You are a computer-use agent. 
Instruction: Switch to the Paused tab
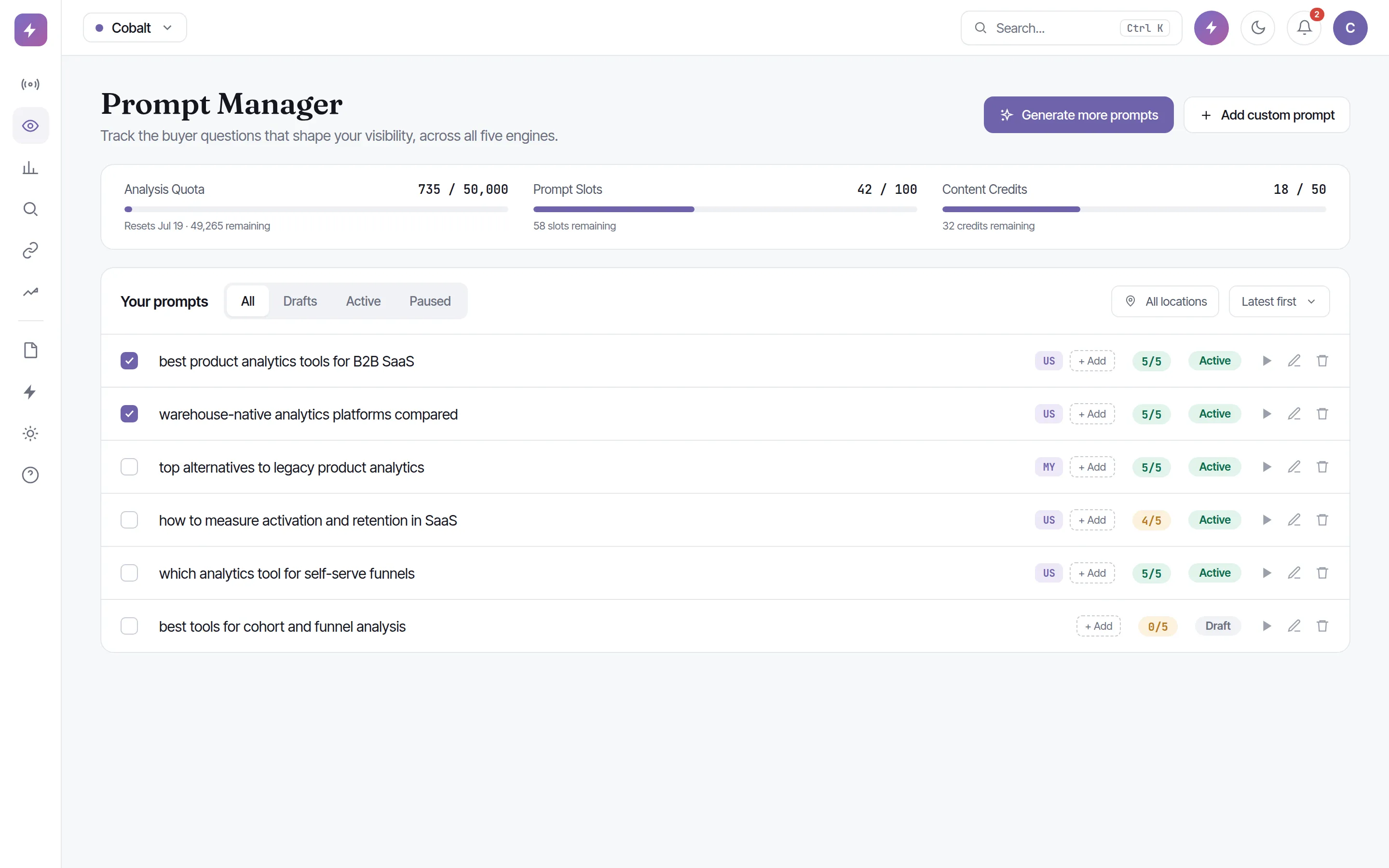pyautogui.click(x=429, y=301)
